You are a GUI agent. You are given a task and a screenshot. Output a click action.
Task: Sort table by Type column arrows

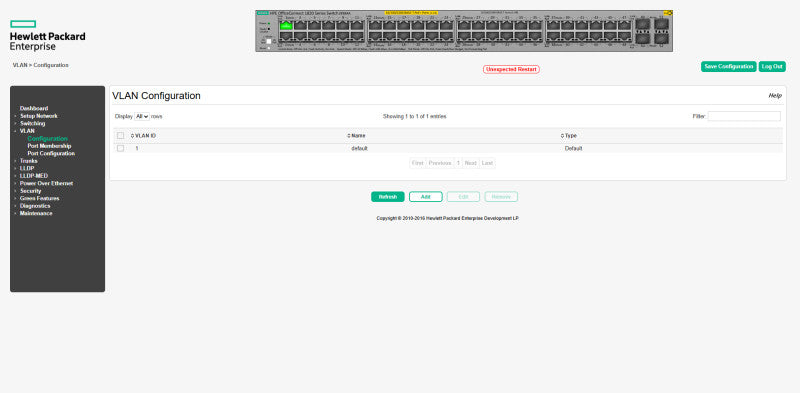(x=562, y=136)
